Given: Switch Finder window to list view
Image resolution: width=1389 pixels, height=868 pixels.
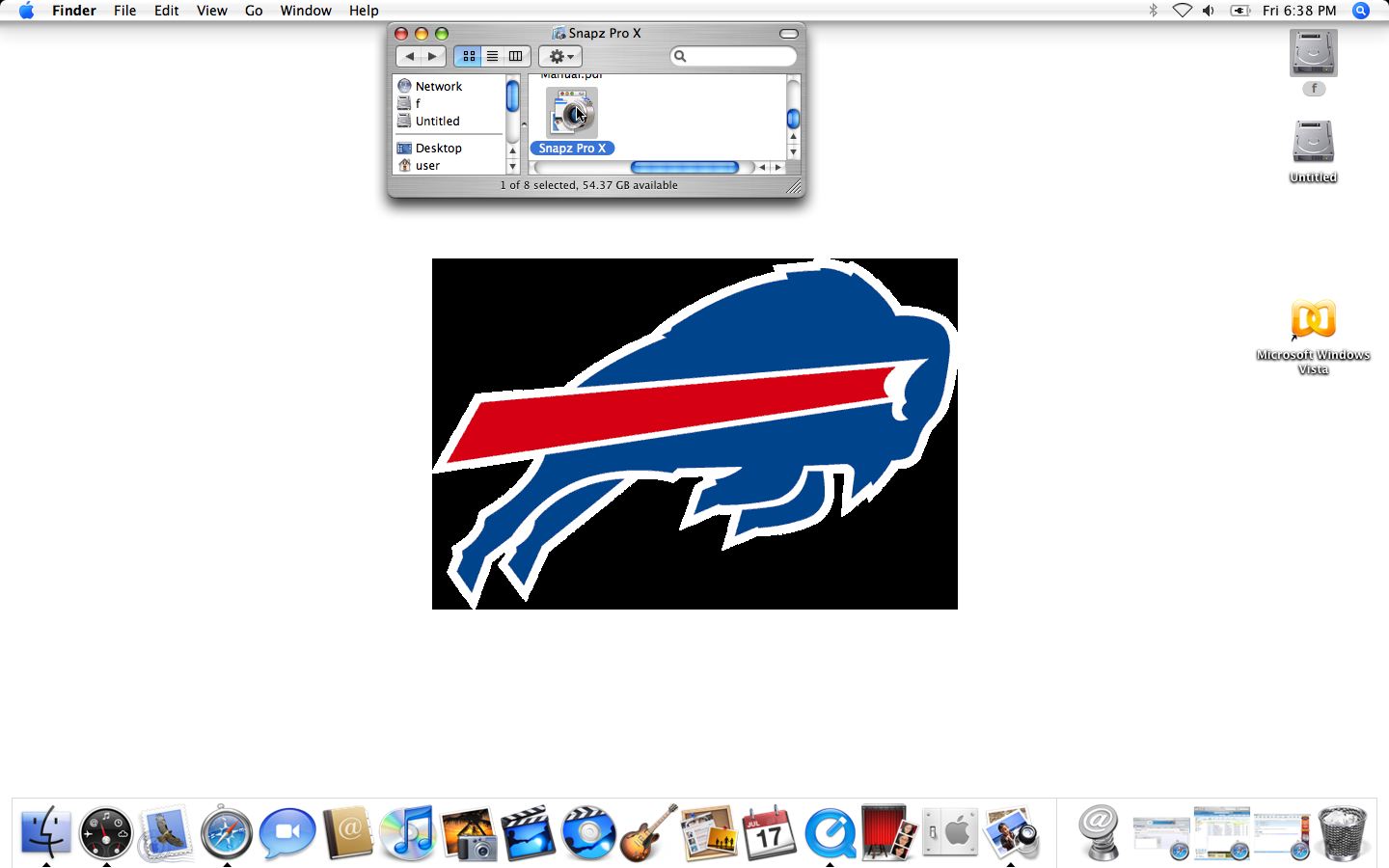Looking at the screenshot, I should coord(492,56).
